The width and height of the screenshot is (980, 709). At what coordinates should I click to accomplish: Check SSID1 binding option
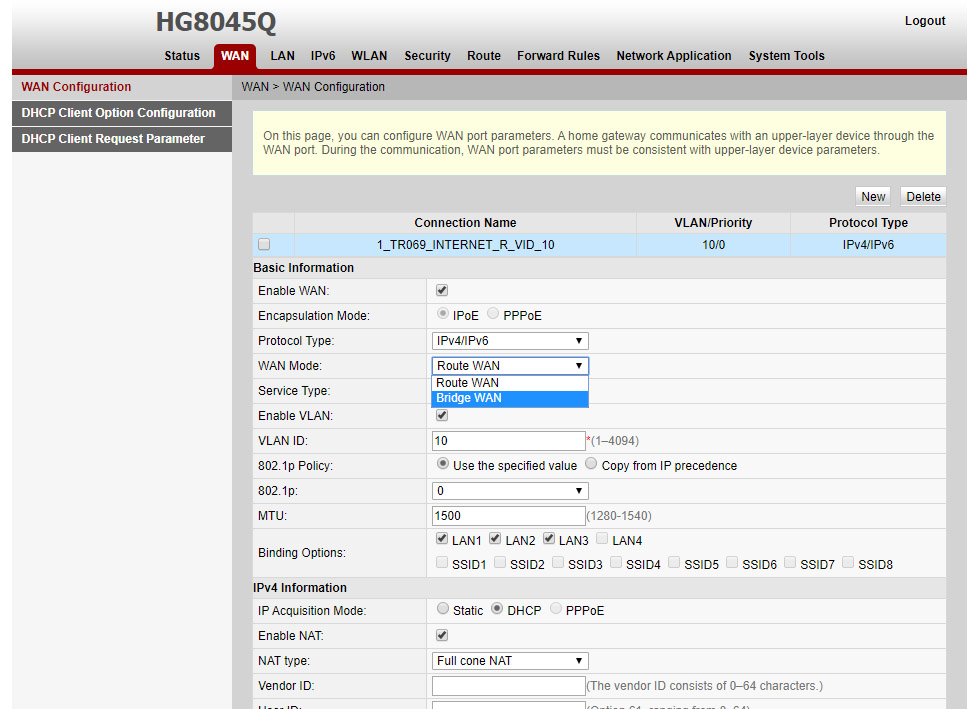tap(442, 563)
